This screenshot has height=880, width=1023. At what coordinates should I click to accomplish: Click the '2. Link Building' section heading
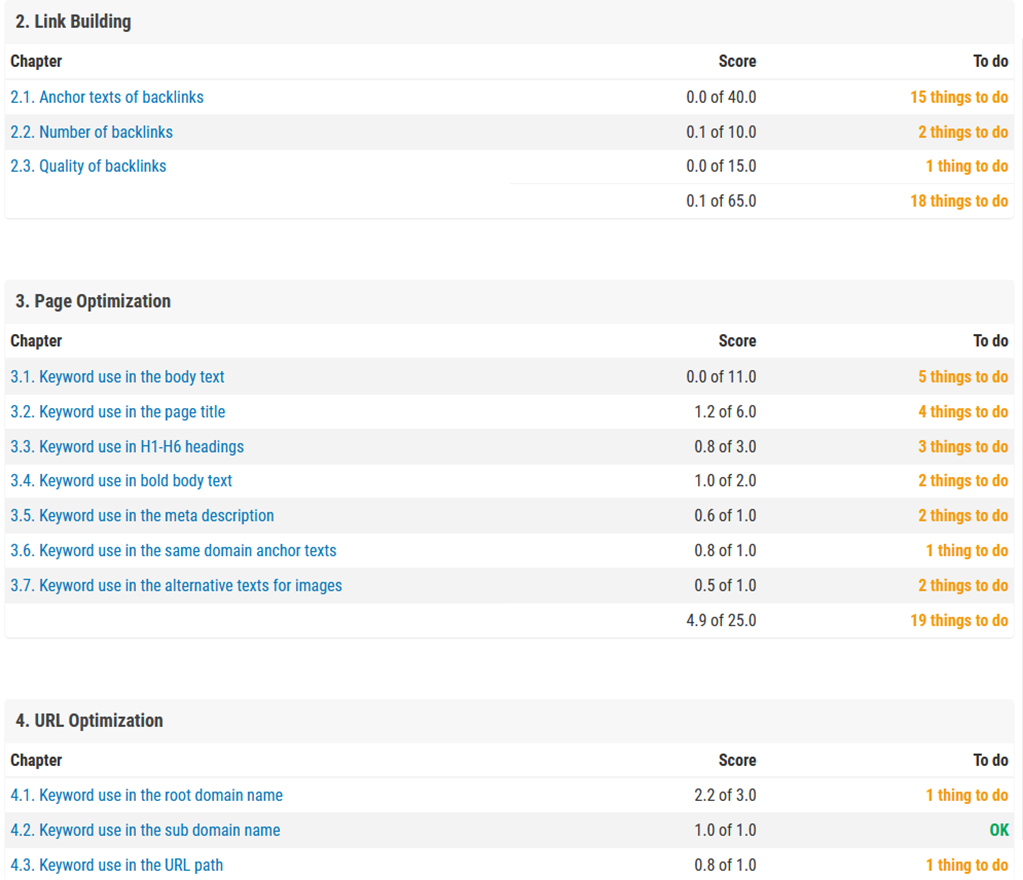73,22
